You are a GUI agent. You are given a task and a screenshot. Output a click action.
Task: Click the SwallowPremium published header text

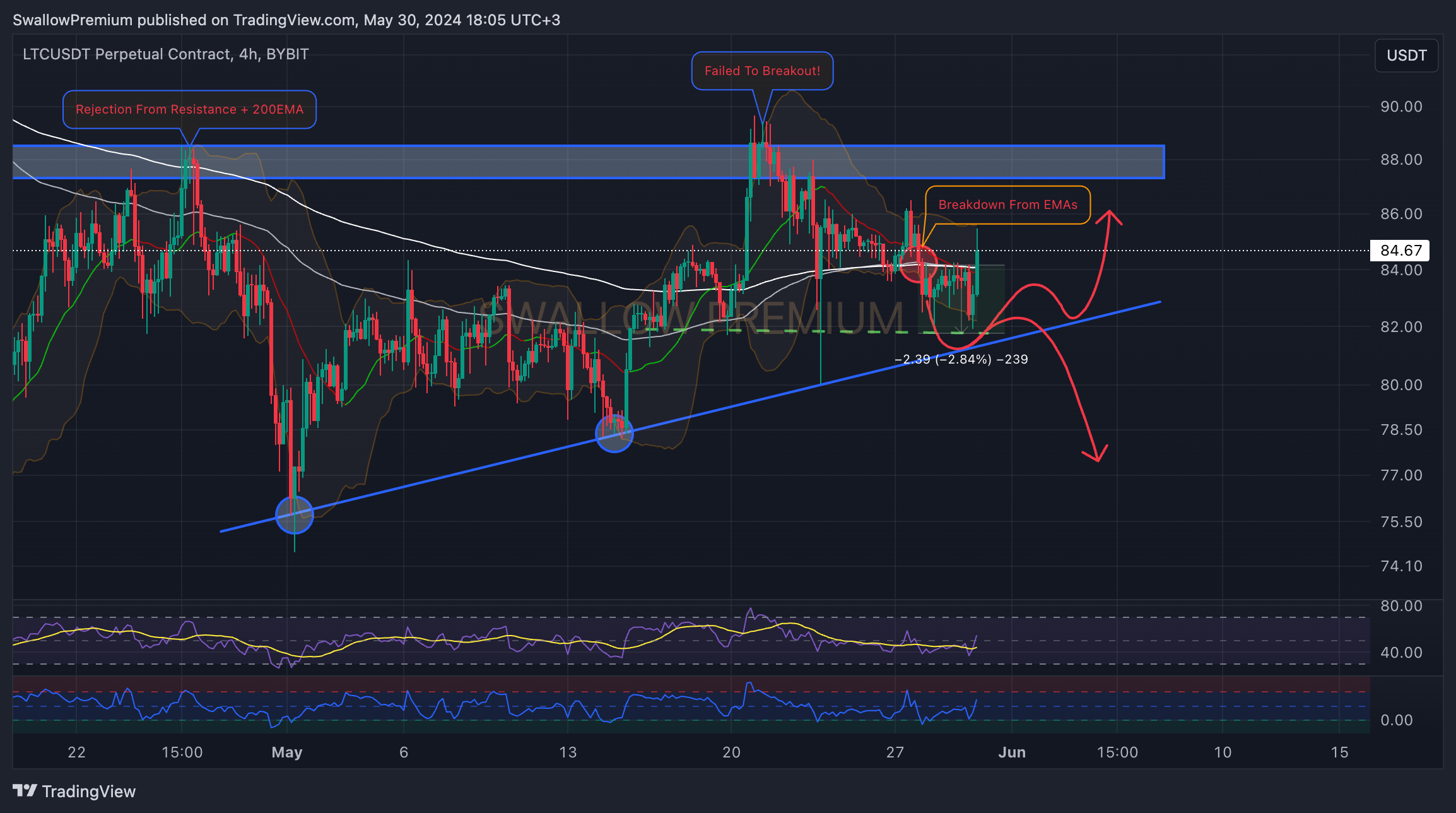click(x=286, y=20)
